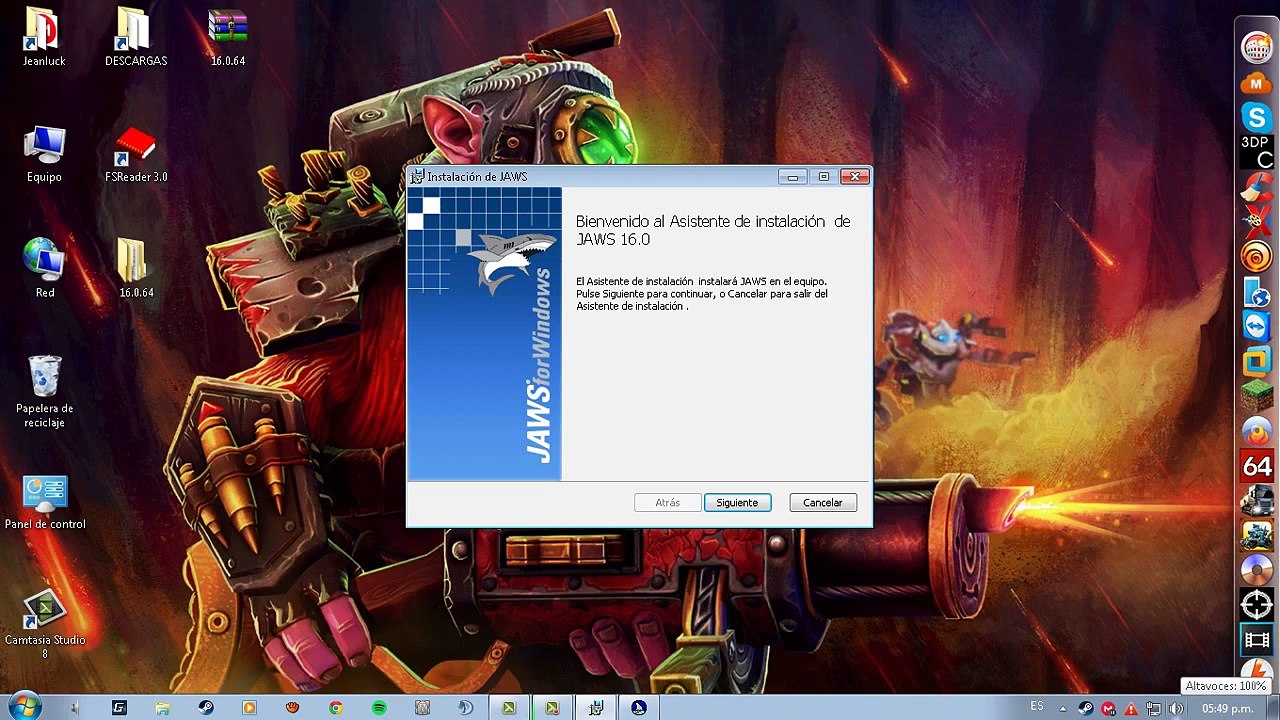
Task: Click the JAWS installer taskbar button
Action: pos(595,708)
